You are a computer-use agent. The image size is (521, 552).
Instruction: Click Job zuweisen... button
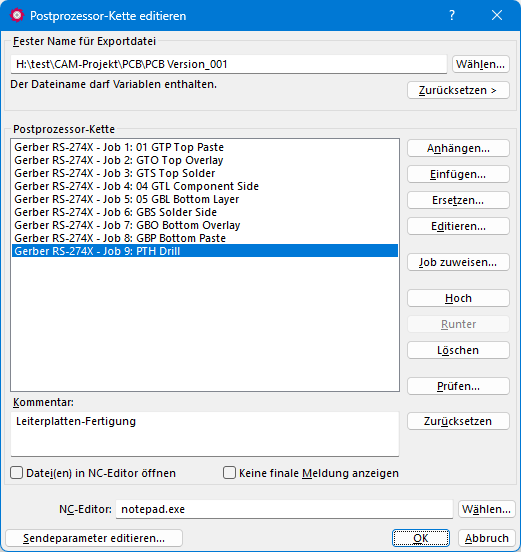coord(458,262)
